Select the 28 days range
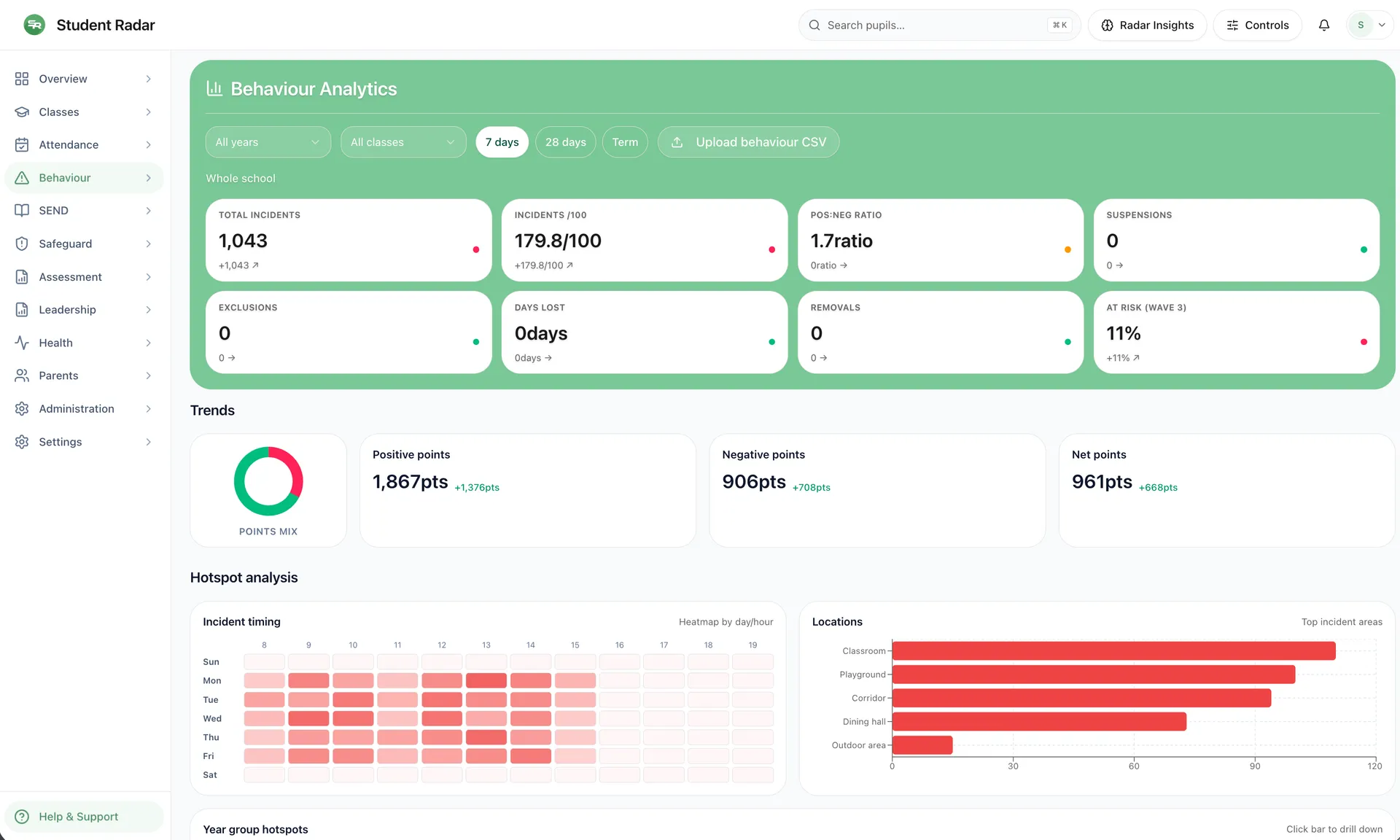The width and height of the screenshot is (1400, 840). [566, 142]
